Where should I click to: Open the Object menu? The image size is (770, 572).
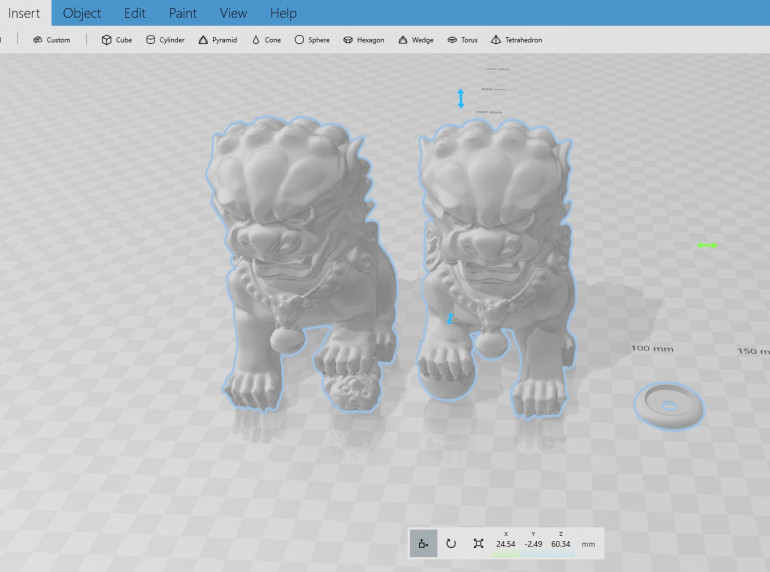[x=82, y=13]
